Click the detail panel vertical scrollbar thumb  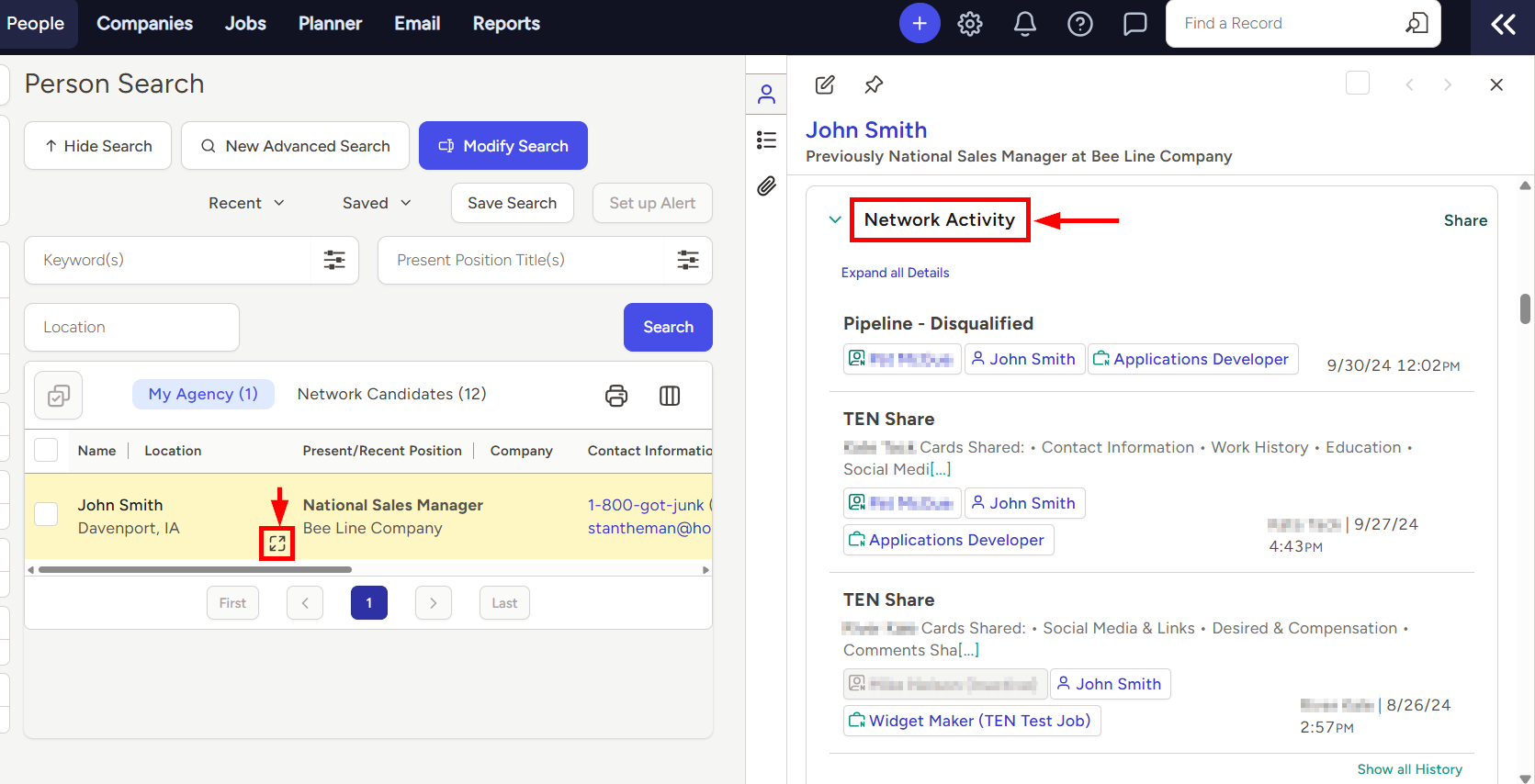[x=1526, y=308]
